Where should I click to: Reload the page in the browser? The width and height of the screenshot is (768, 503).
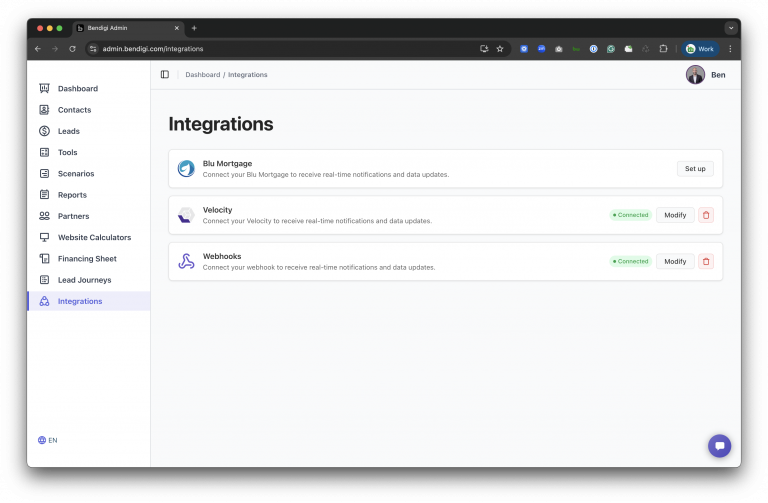[72, 48]
